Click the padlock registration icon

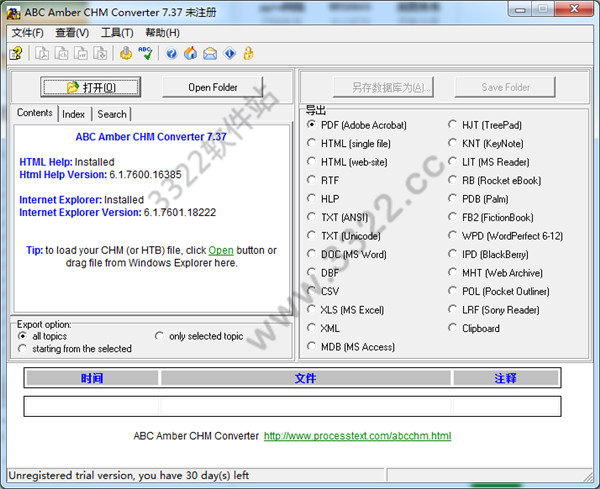click(x=248, y=54)
